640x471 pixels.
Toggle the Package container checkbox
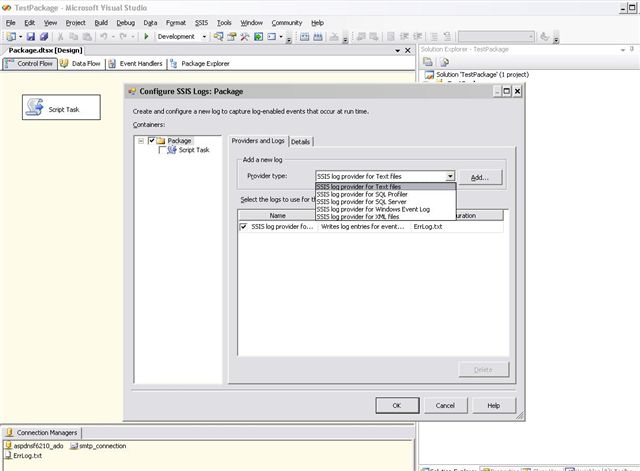151,141
